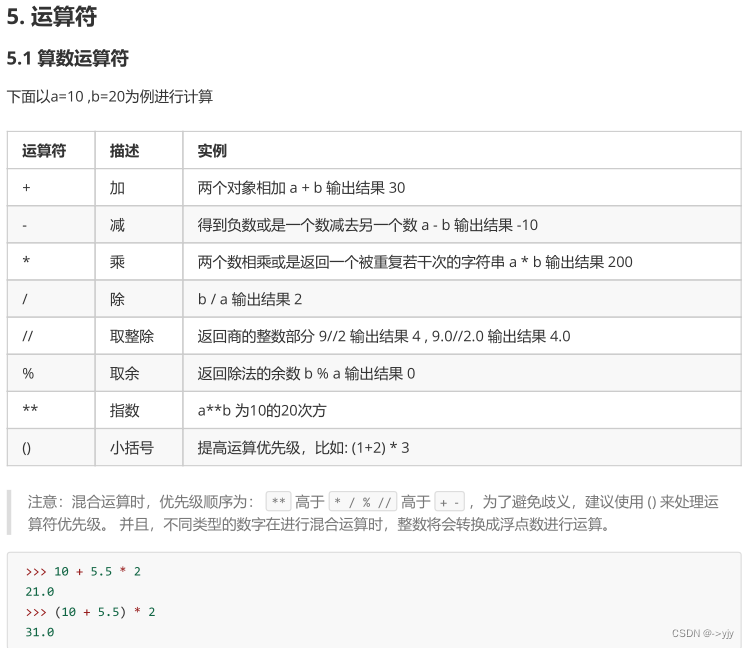Click the subheading '5.1 算数运算符'
This screenshot has height=648, width=749.
click(67, 58)
